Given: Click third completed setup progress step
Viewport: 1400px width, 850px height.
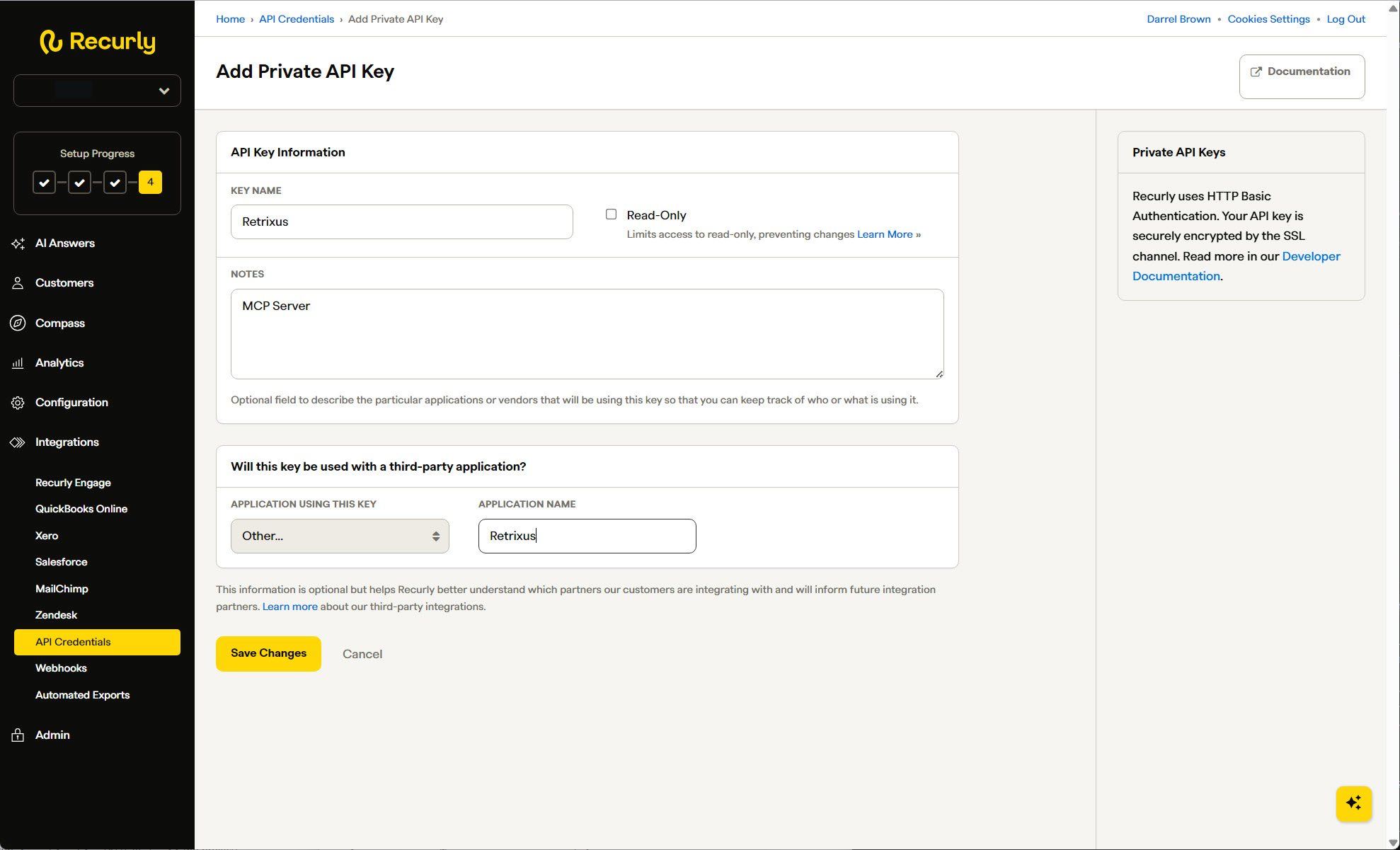Looking at the screenshot, I should [x=115, y=182].
